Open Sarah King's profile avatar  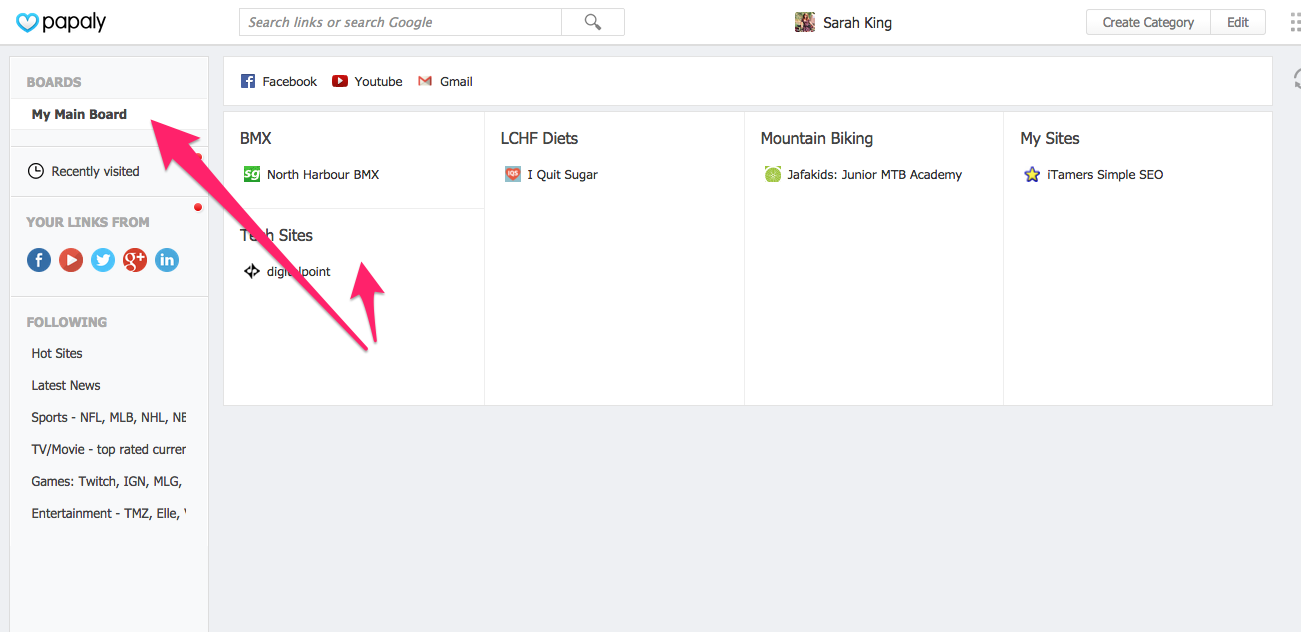coord(805,22)
